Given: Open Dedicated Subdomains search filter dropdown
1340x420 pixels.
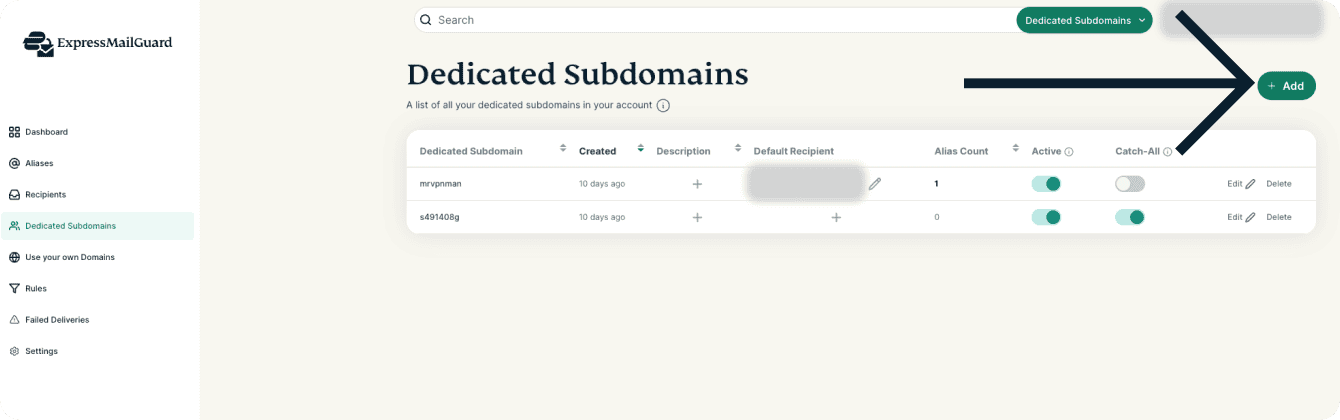Looking at the screenshot, I should pos(1084,20).
